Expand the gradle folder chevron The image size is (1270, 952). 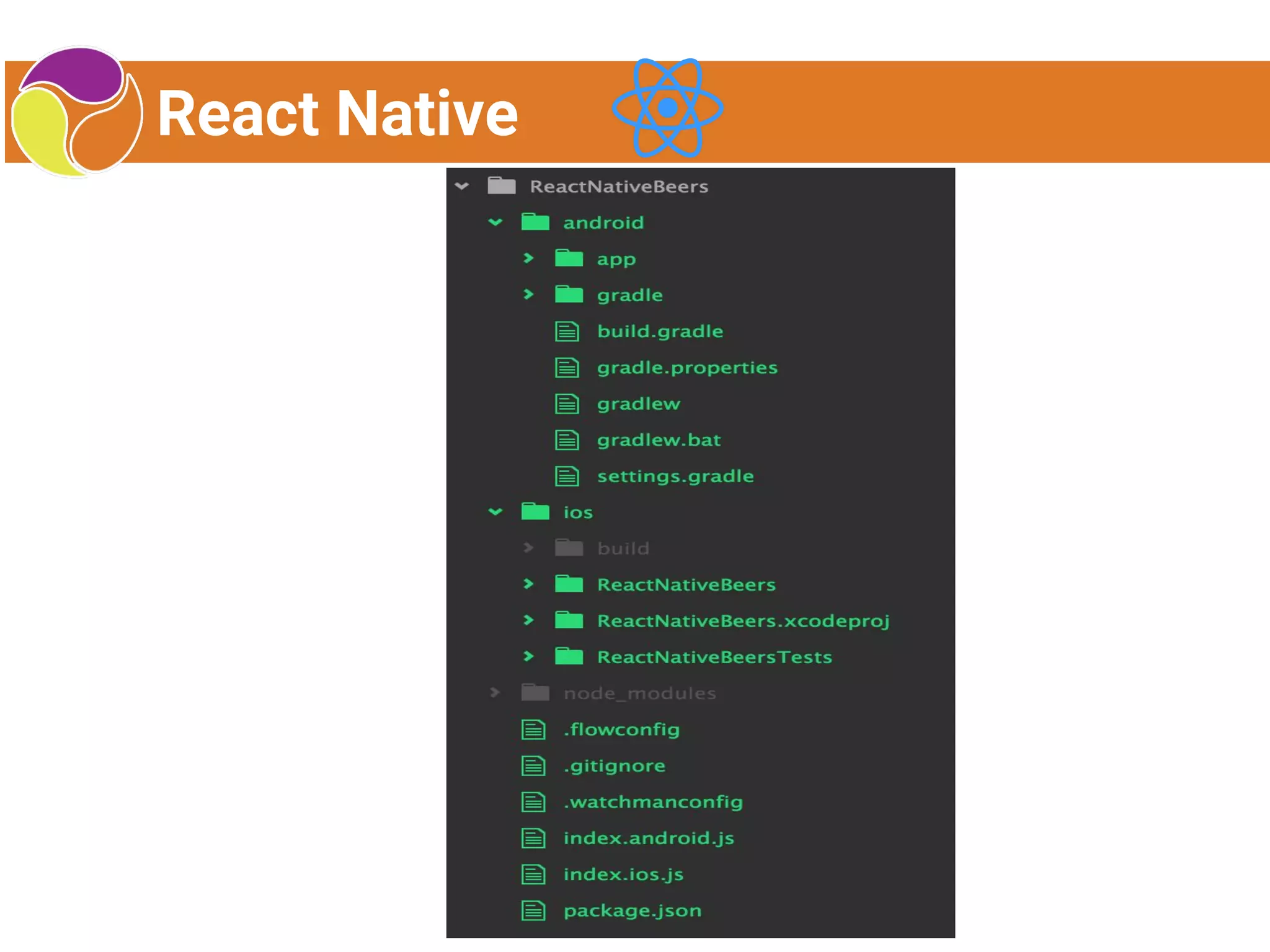pos(529,294)
